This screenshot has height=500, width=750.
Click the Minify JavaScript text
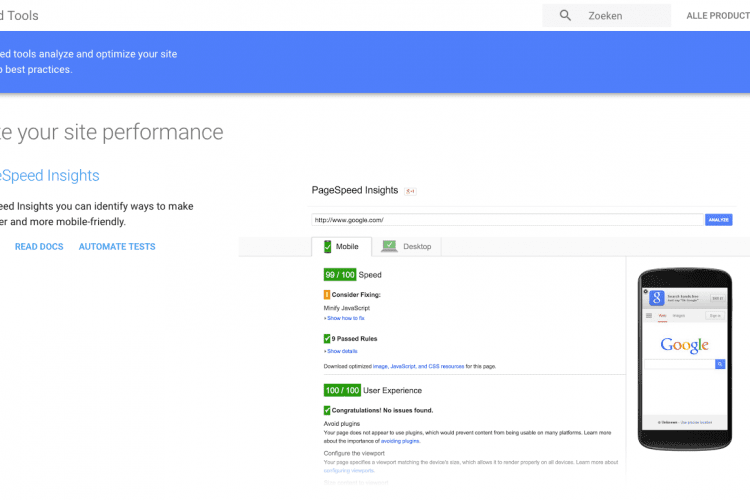coord(347,308)
